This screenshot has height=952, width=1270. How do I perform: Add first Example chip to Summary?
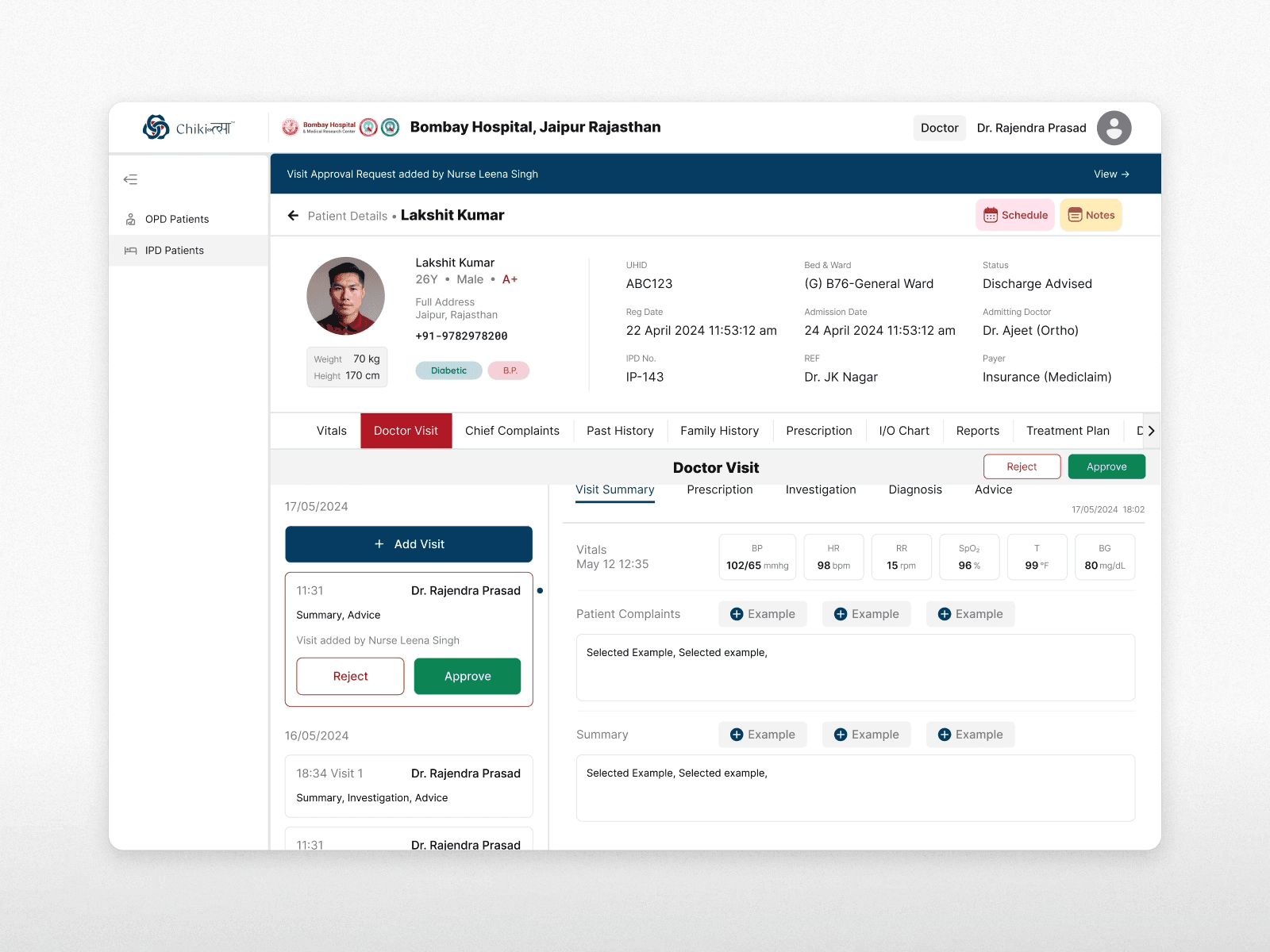(x=763, y=735)
